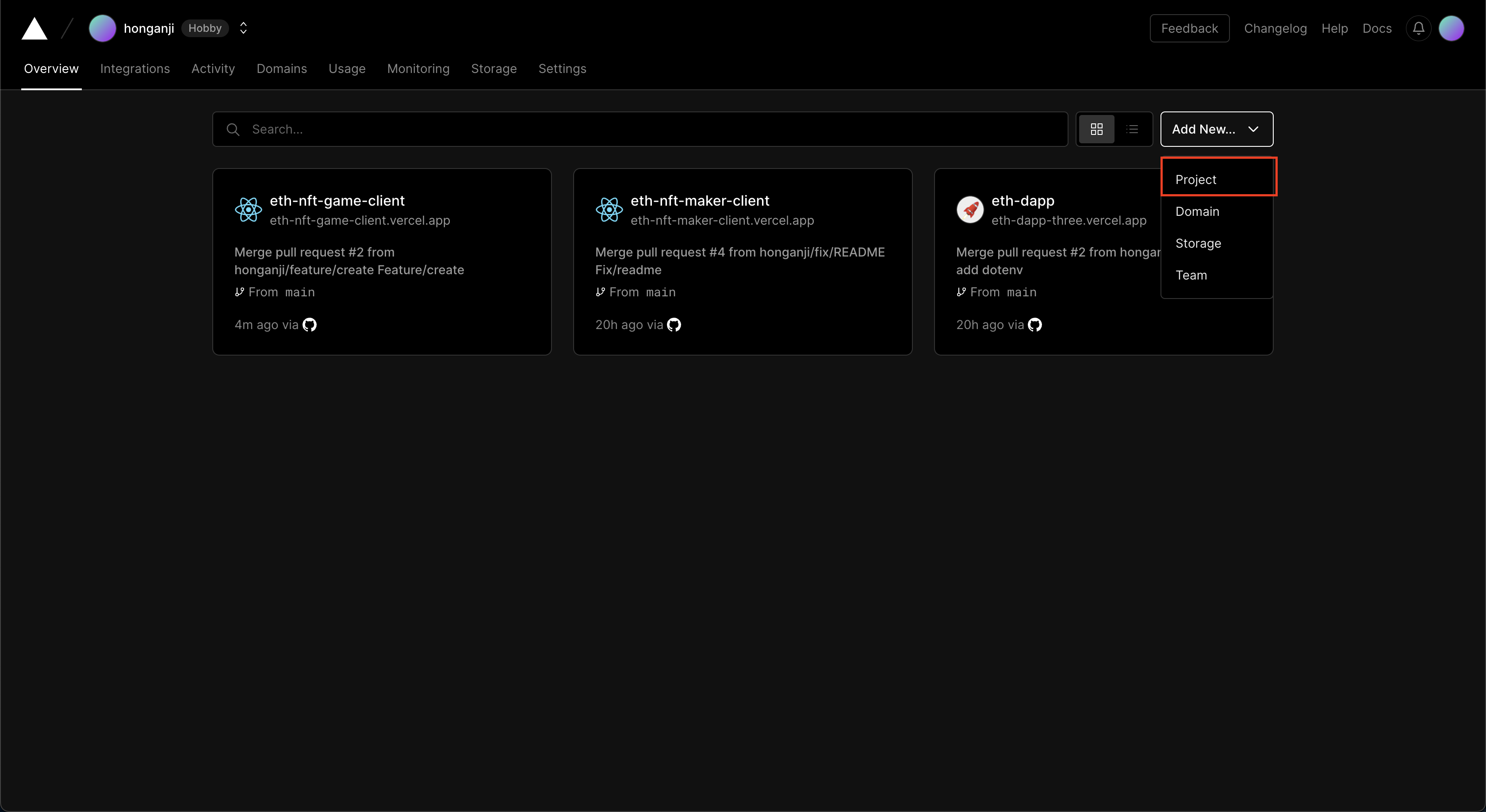Choose Team from Add New menu

point(1217,275)
